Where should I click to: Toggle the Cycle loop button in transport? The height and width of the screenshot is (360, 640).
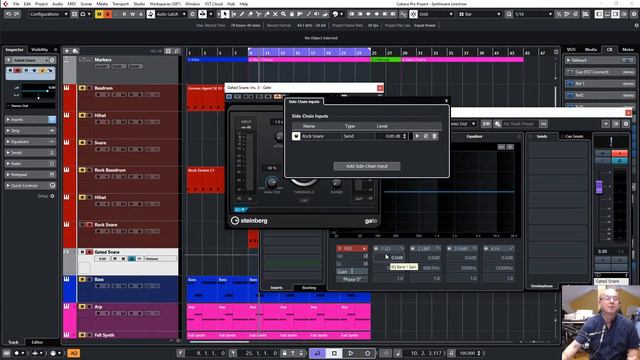[x=317, y=353]
